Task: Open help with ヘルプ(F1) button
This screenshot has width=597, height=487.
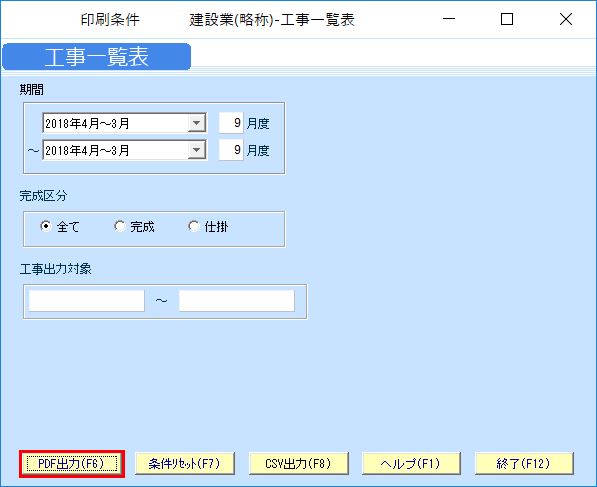Action: point(411,463)
